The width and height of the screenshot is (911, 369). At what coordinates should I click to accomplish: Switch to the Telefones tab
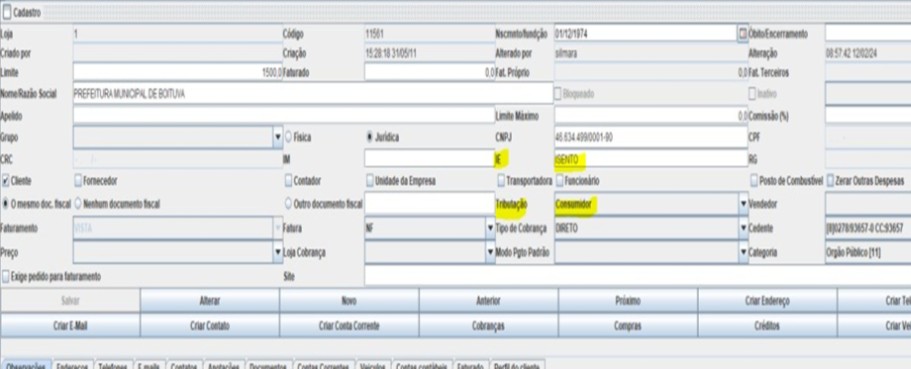(x=112, y=366)
